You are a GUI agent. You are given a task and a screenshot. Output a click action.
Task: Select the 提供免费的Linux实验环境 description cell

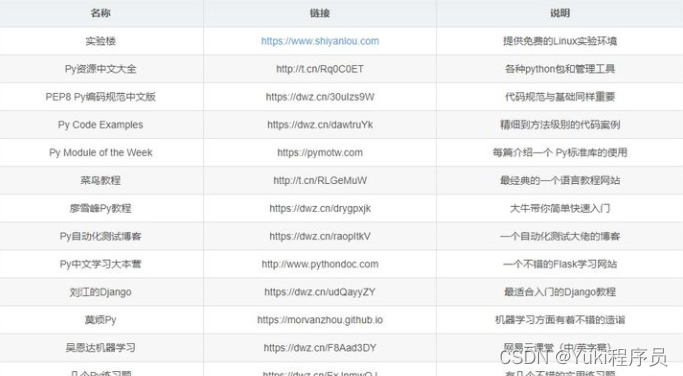[560, 41]
